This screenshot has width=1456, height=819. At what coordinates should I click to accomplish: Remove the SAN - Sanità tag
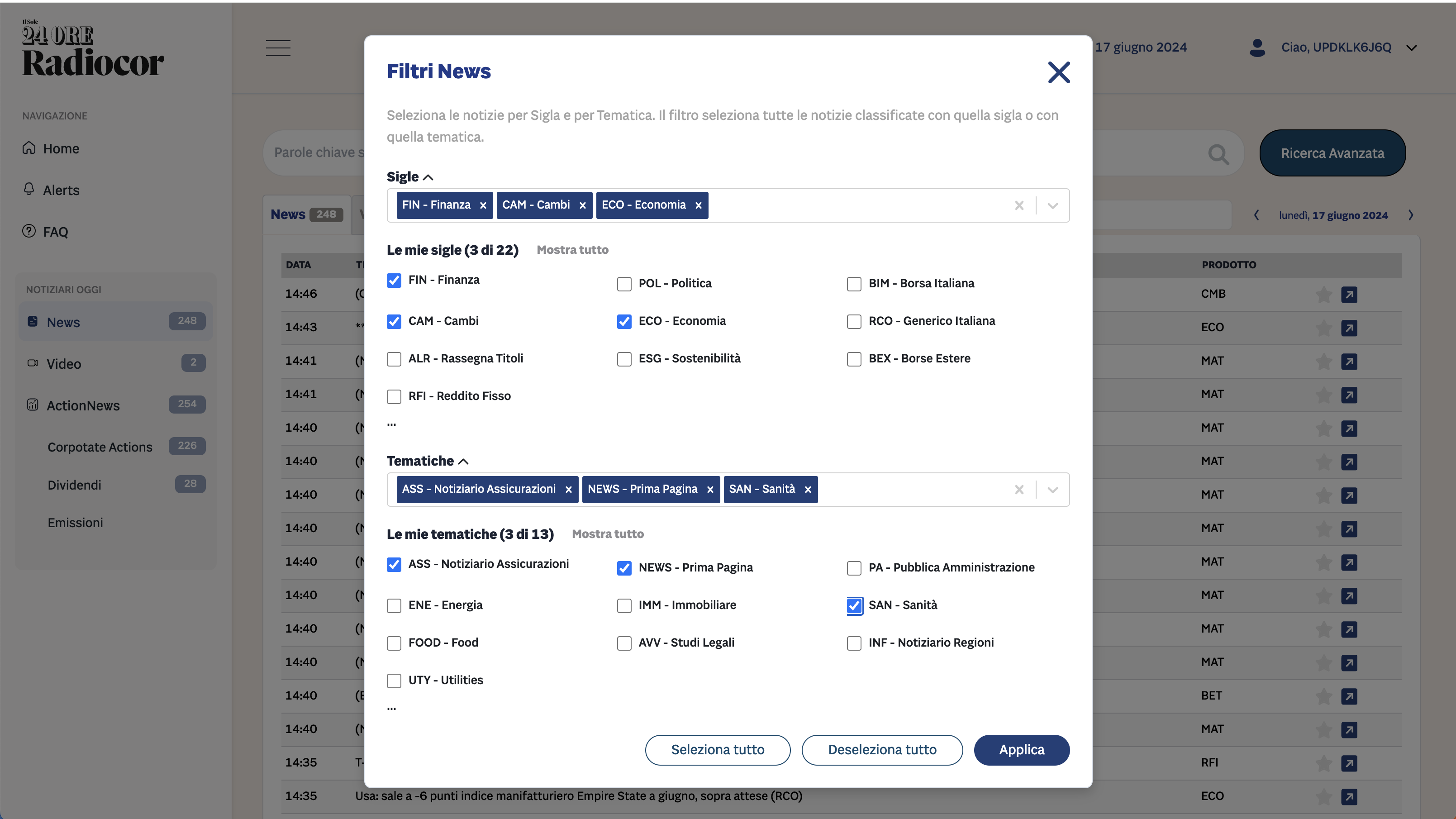pyautogui.click(x=808, y=490)
